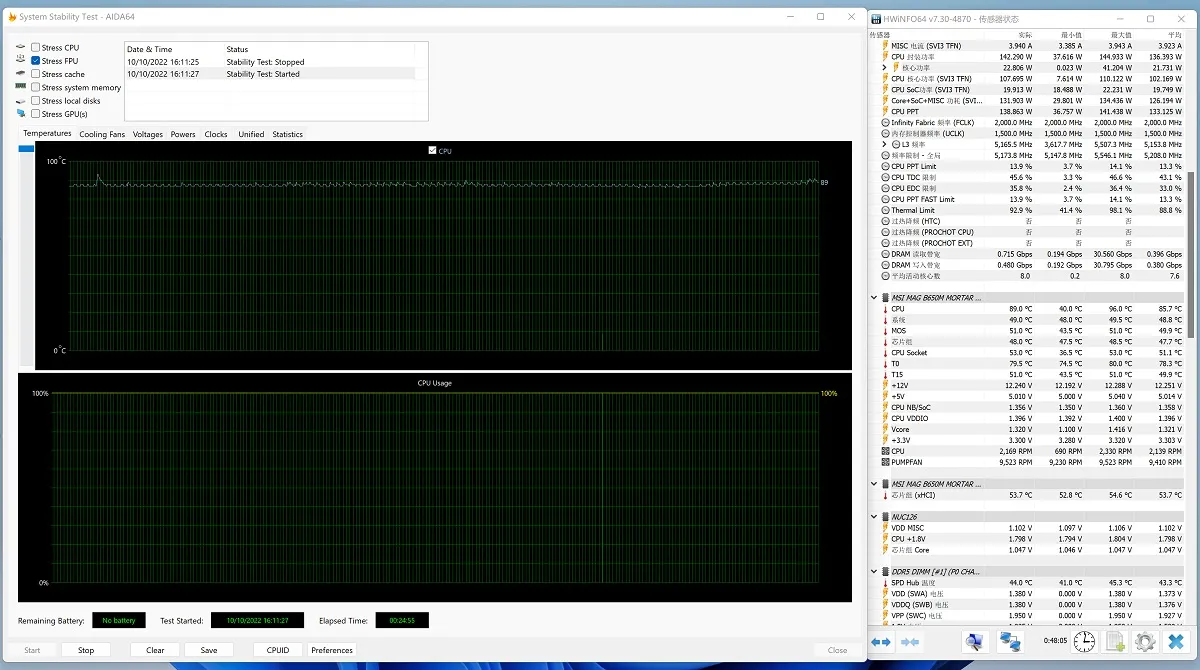Click the lightning icon next to Vcore

886,429
